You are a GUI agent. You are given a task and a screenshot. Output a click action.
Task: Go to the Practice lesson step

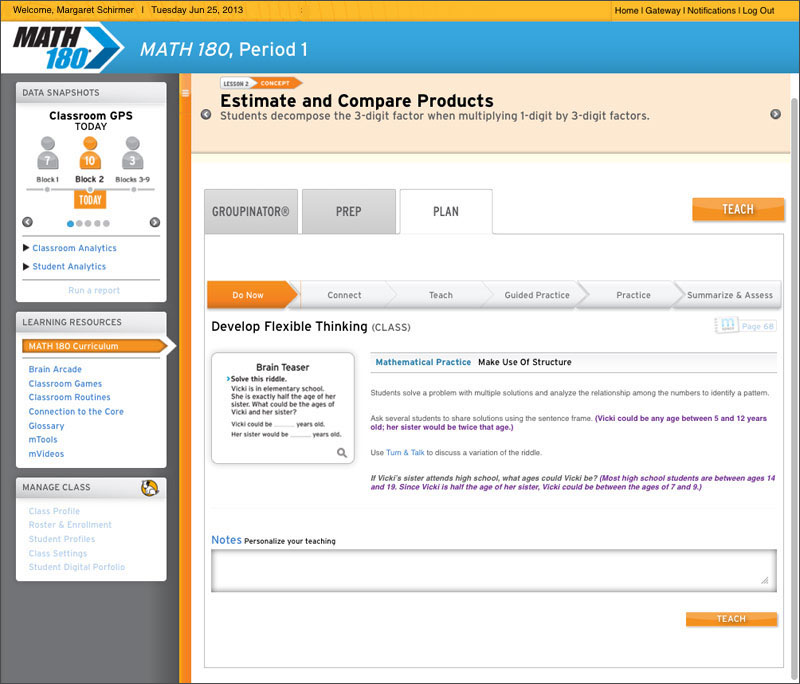point(633,295)
